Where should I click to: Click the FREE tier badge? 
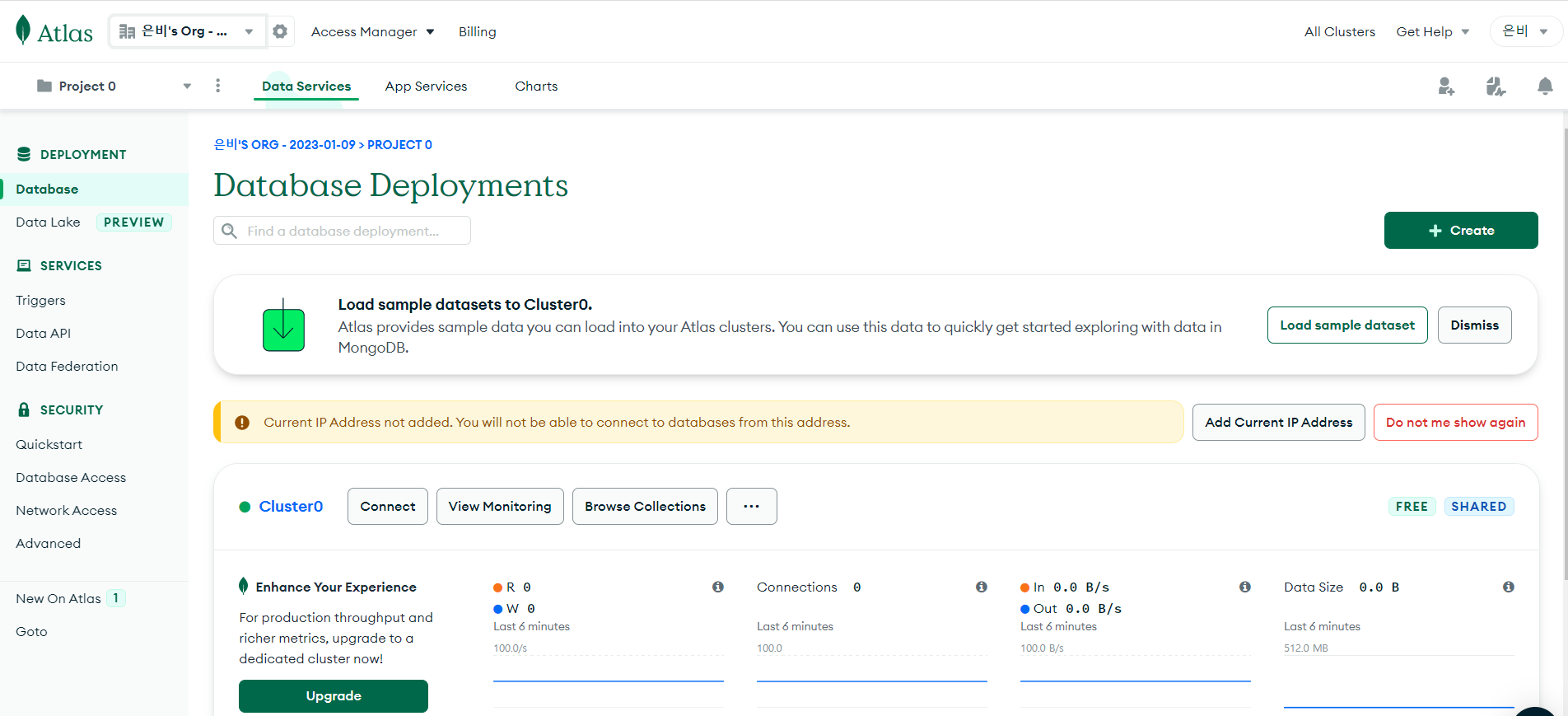(x=1412, y=506)
